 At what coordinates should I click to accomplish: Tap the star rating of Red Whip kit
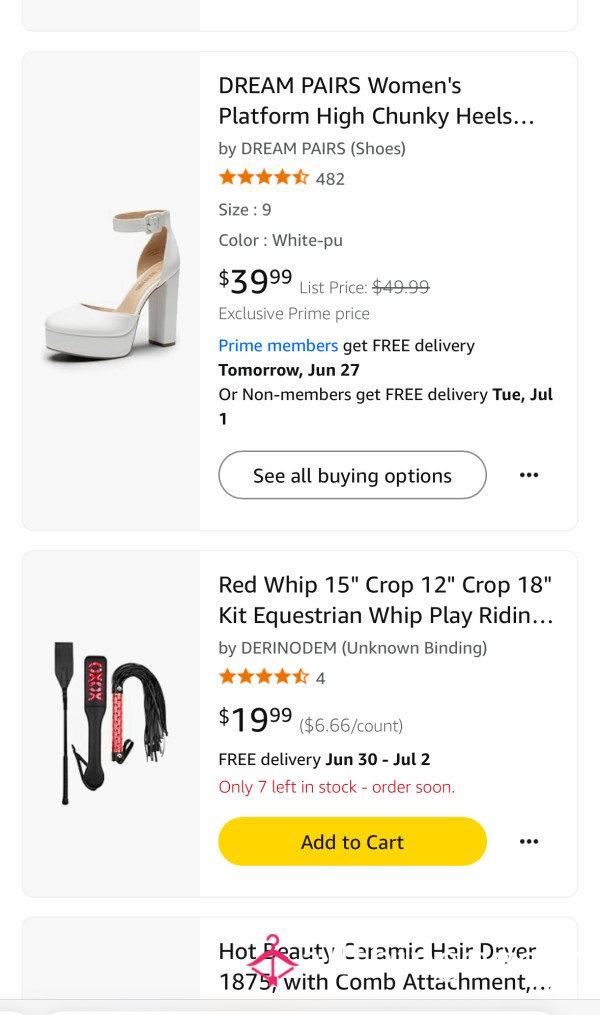point(263,677)
